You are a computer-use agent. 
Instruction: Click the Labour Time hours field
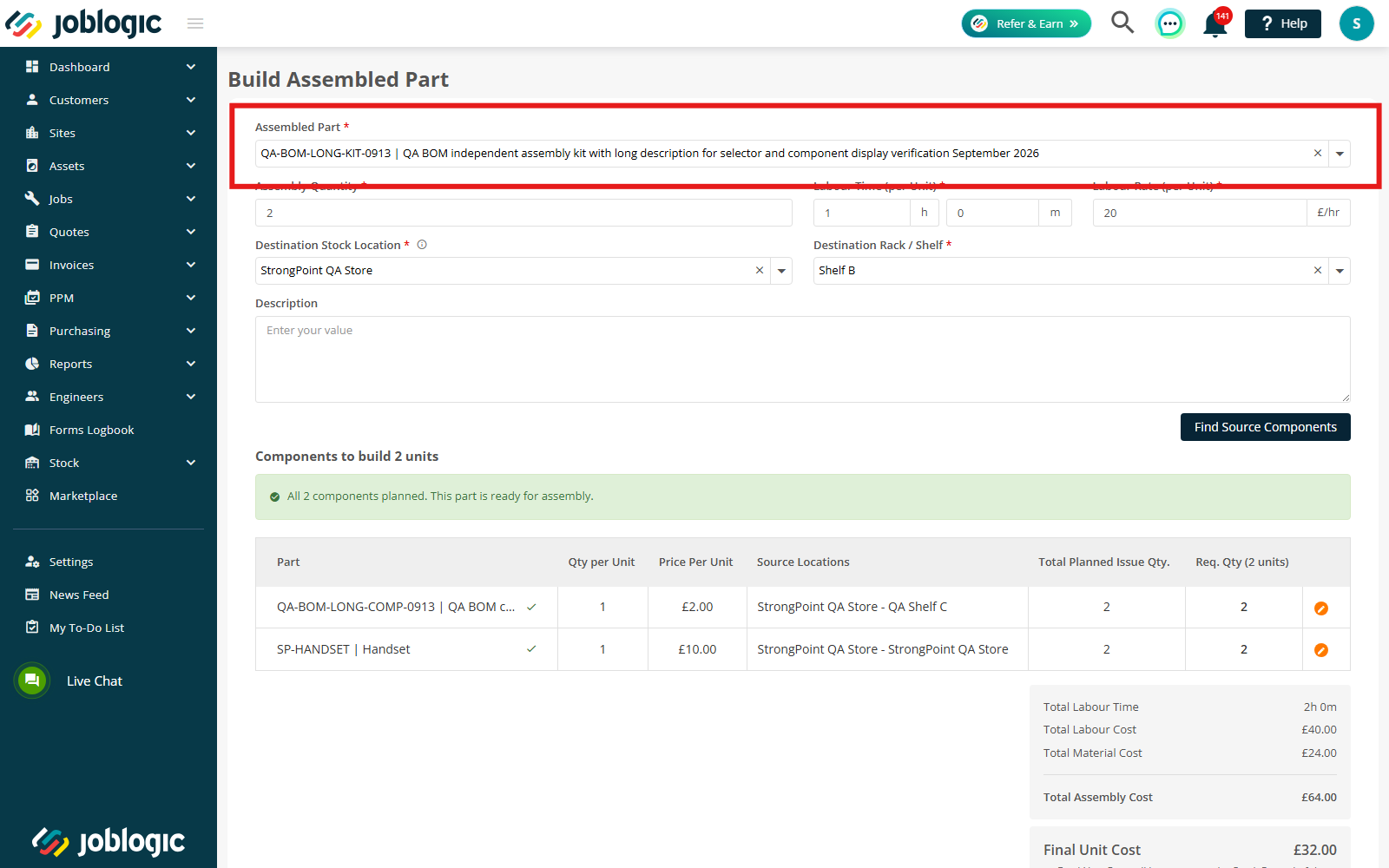[862, 213]
